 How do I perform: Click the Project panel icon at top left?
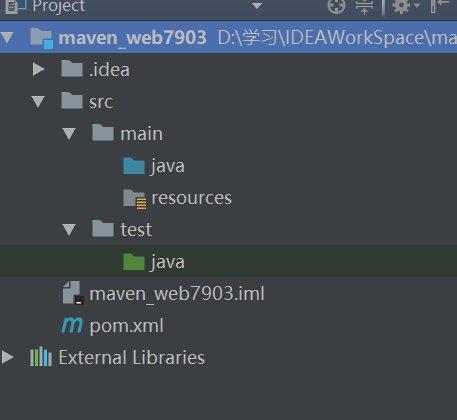click(15, 6)
